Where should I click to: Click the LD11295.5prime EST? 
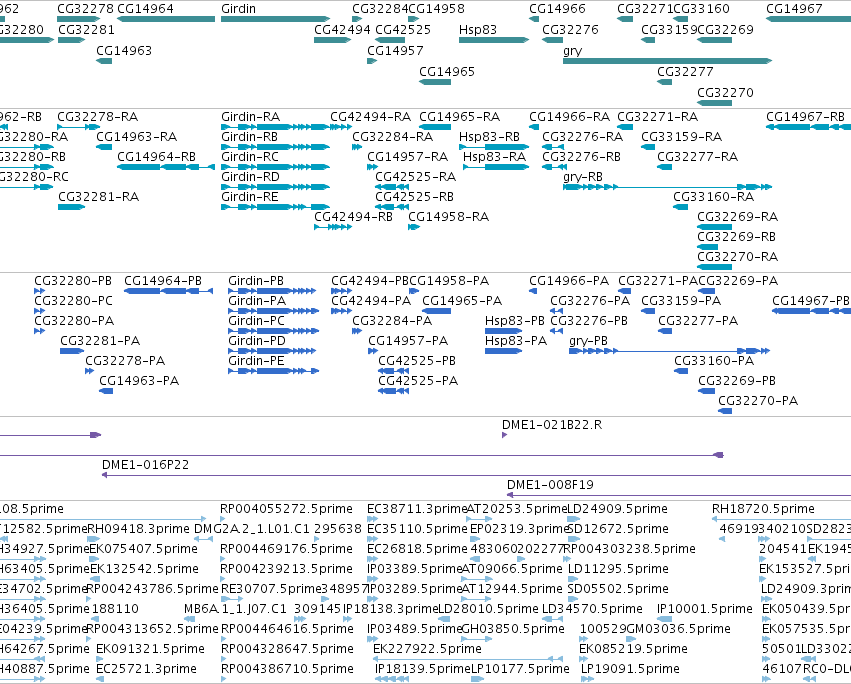click(x=618, y=568)
